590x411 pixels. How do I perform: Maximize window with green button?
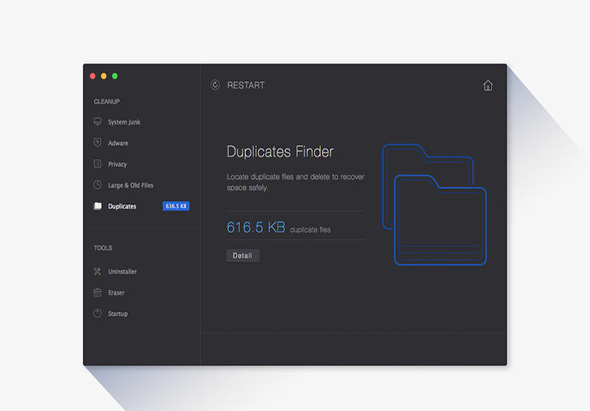[x=115, y=76]
